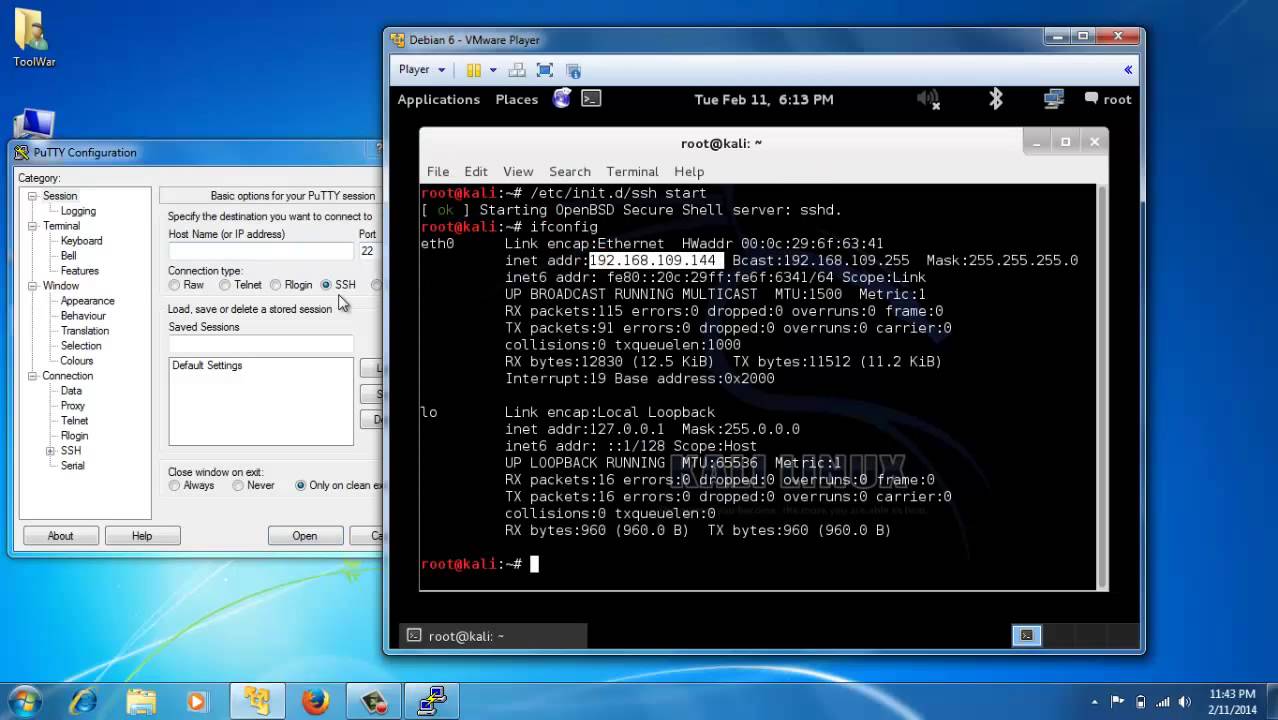The width and height of the screenshot is (1278, 720).
Task: Select Logging in the PuTTY category tree
Action: (78, 211)
